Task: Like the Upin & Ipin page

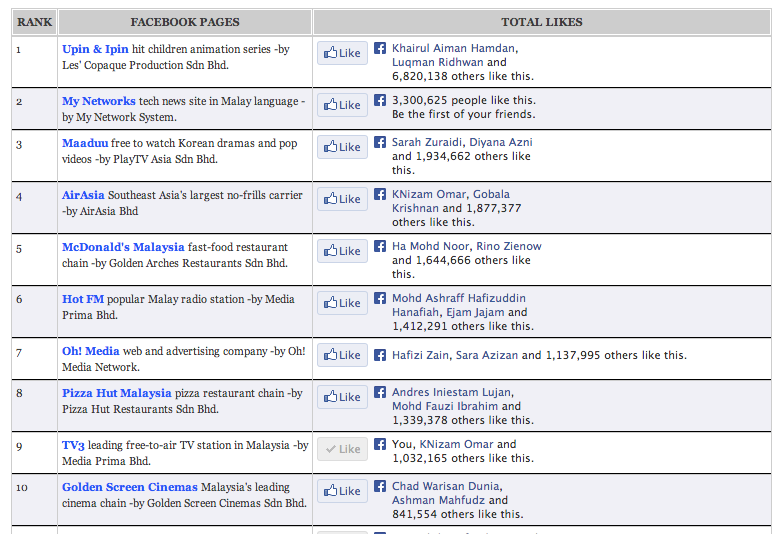Action: pos(342,53)
